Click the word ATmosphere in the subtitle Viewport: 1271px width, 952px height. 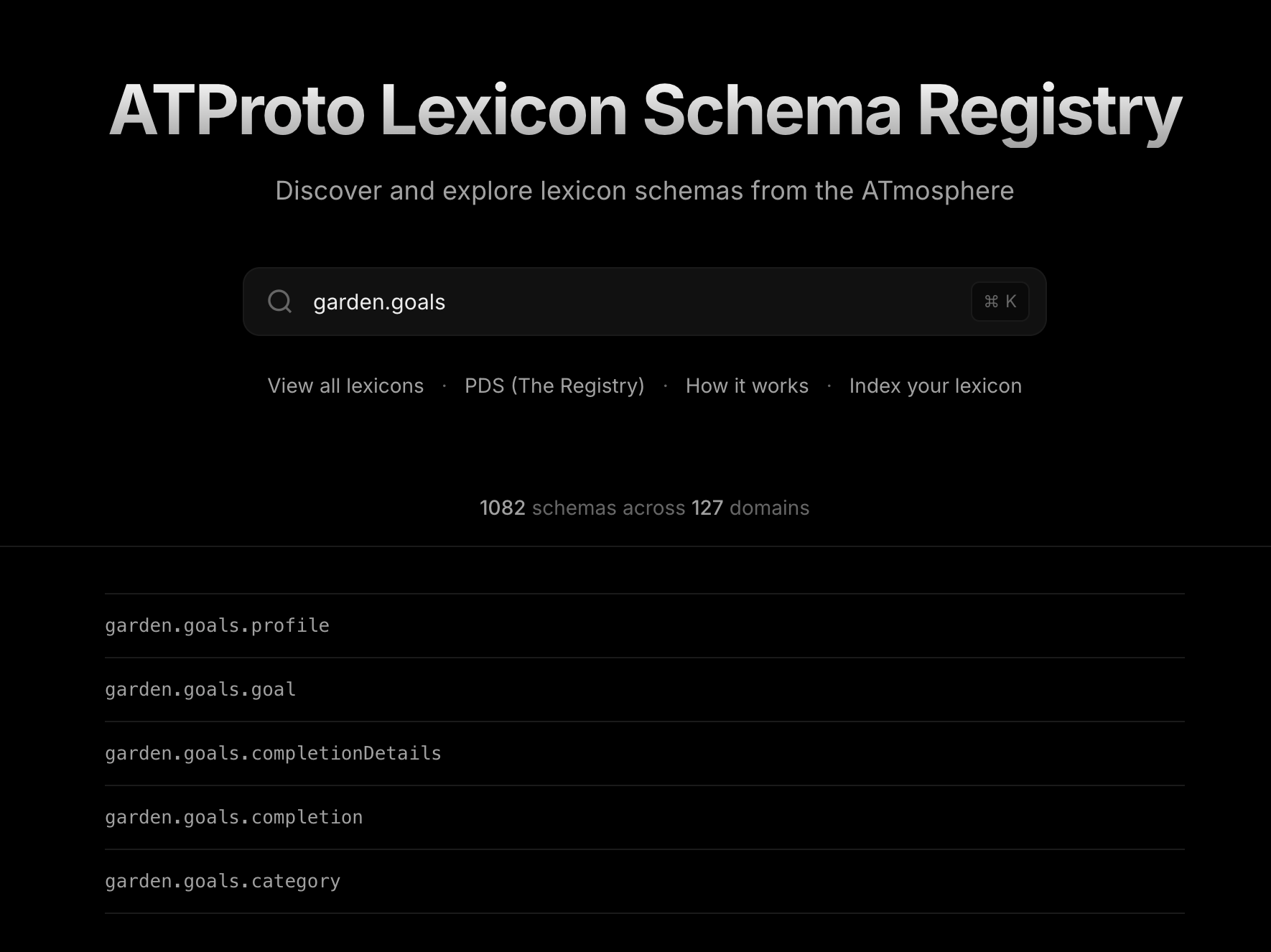[x=937, y=191]
